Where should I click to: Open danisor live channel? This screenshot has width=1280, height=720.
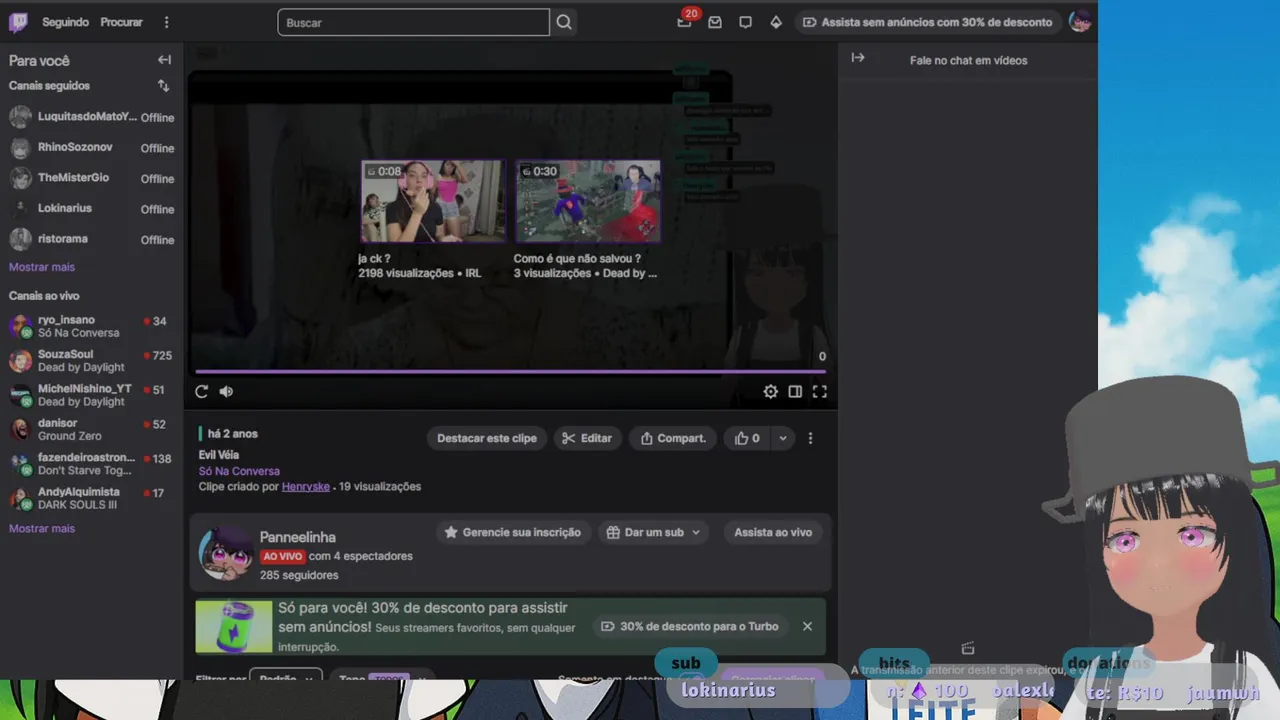92,430
